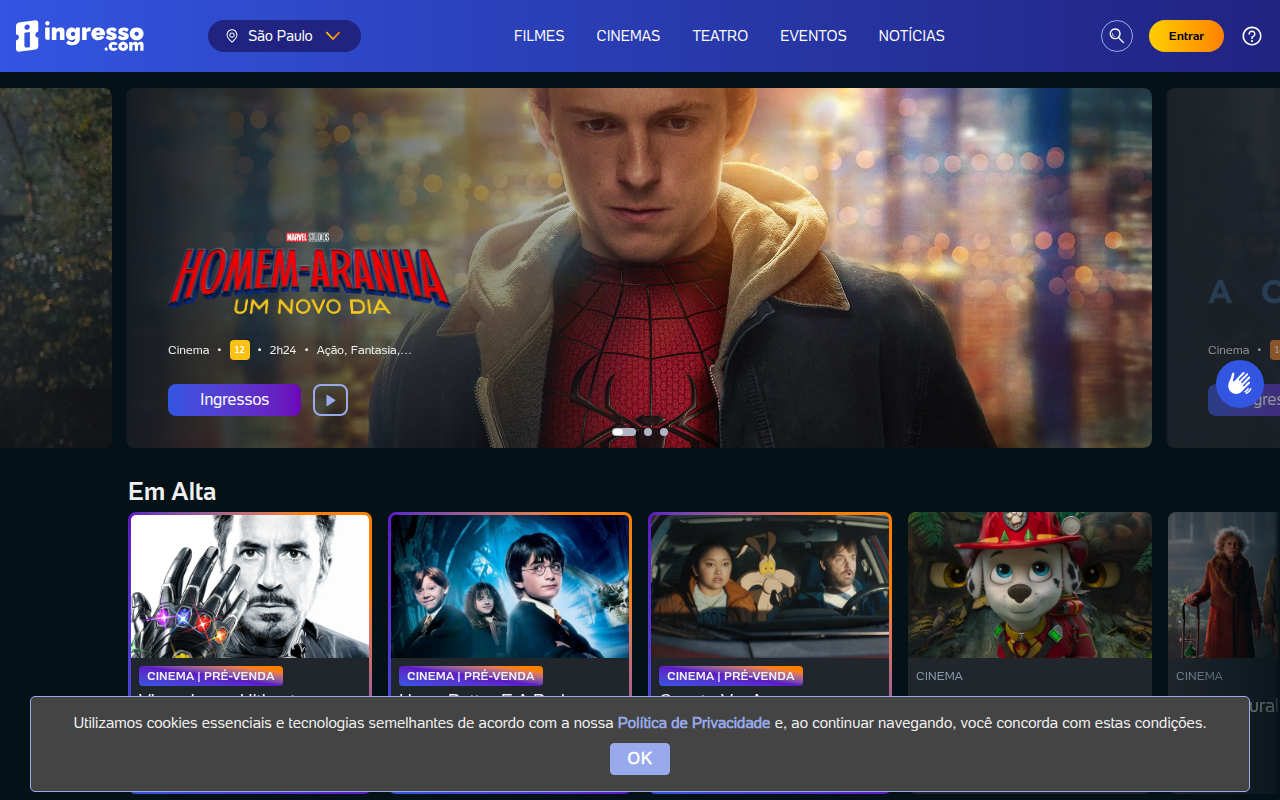Click the 2h24 duration text
This screenshot has height=800, width=1280.
click(283, 350)
